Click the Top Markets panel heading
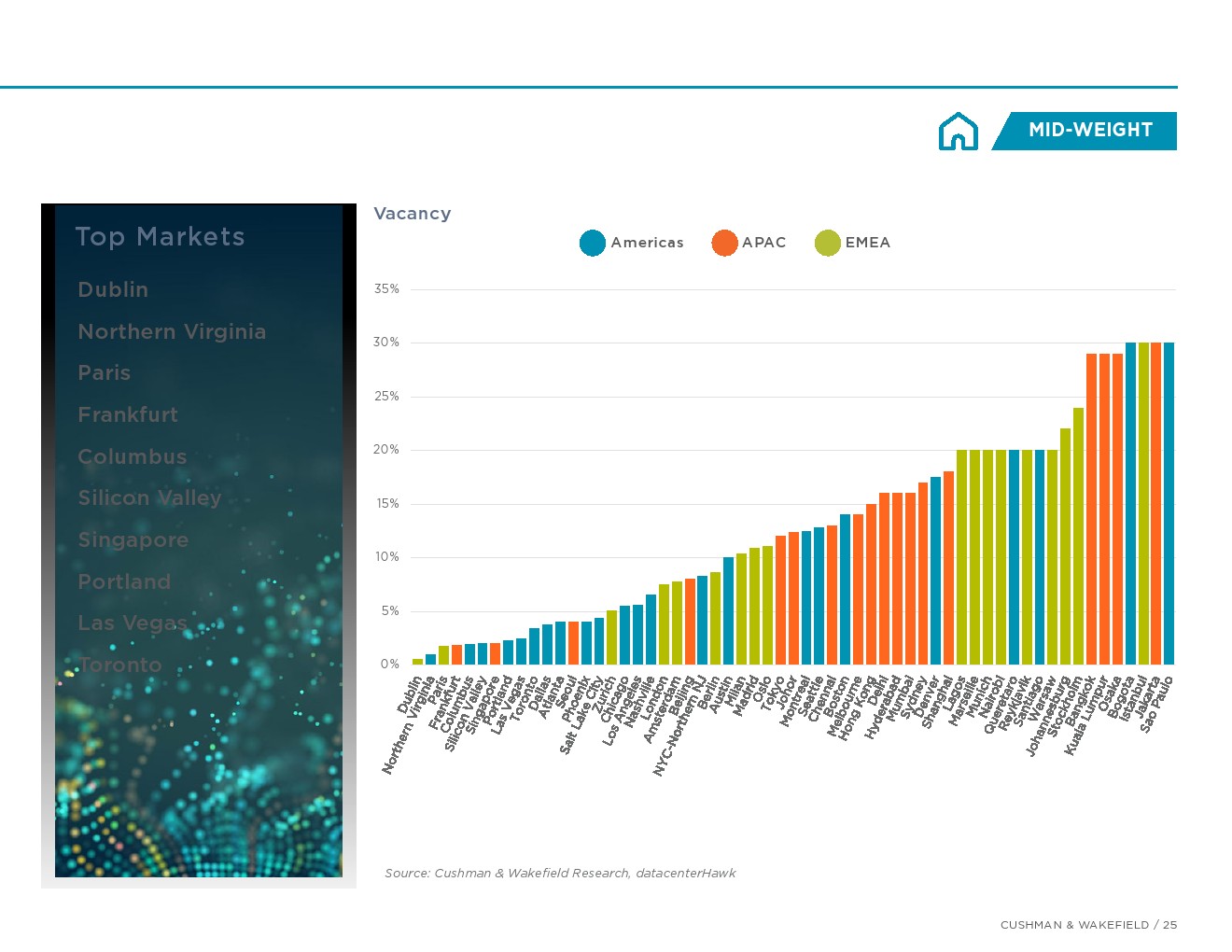1232x952 pixels. 160,237
